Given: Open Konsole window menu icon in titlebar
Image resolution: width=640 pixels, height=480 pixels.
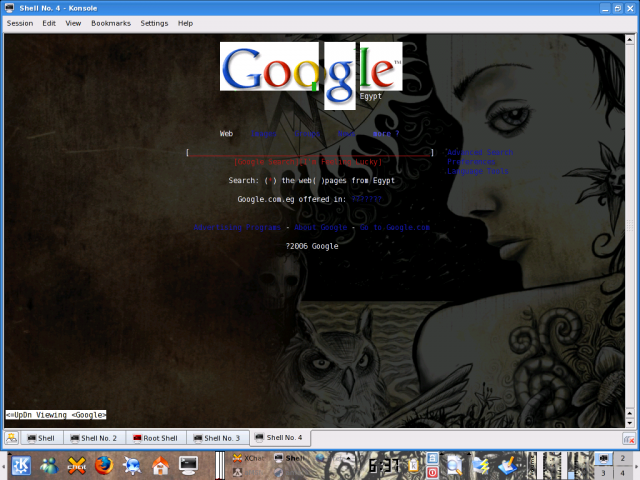Looking at the screenshot, I should point(9,8).
